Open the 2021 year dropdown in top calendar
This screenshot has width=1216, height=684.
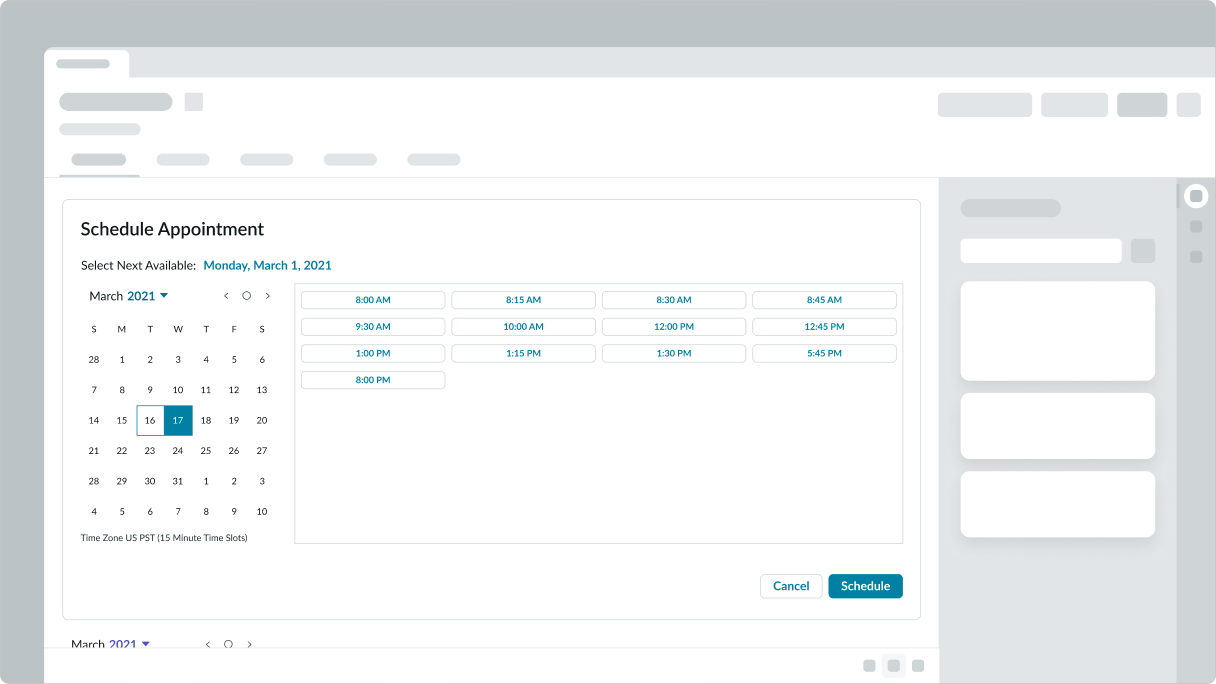[x=147, y=296]
